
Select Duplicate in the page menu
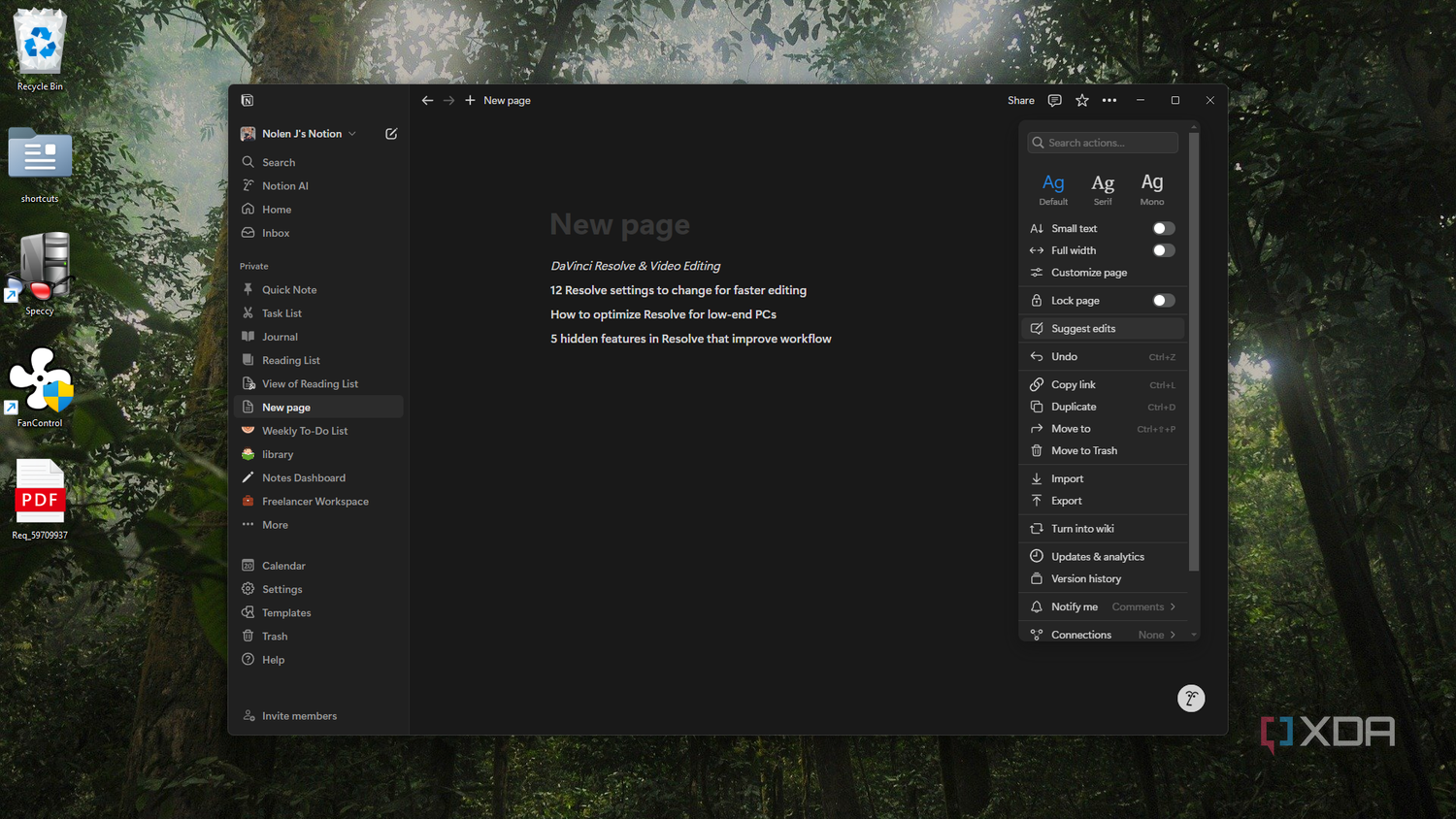[1105, 407]
